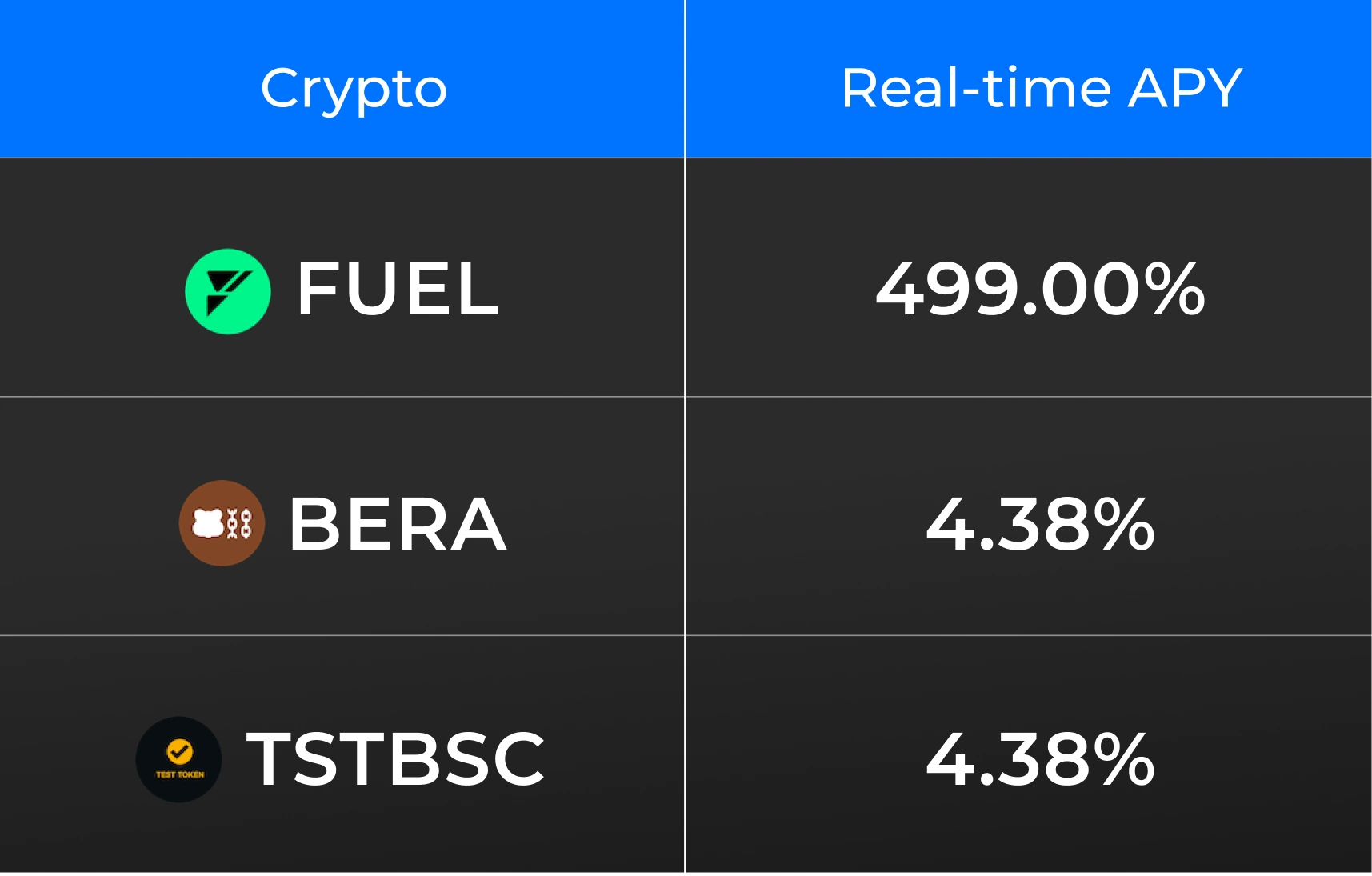Click BERA's 4.38% APY value
This screenshot has width=1372, height=876.
tap(1040, 524)
